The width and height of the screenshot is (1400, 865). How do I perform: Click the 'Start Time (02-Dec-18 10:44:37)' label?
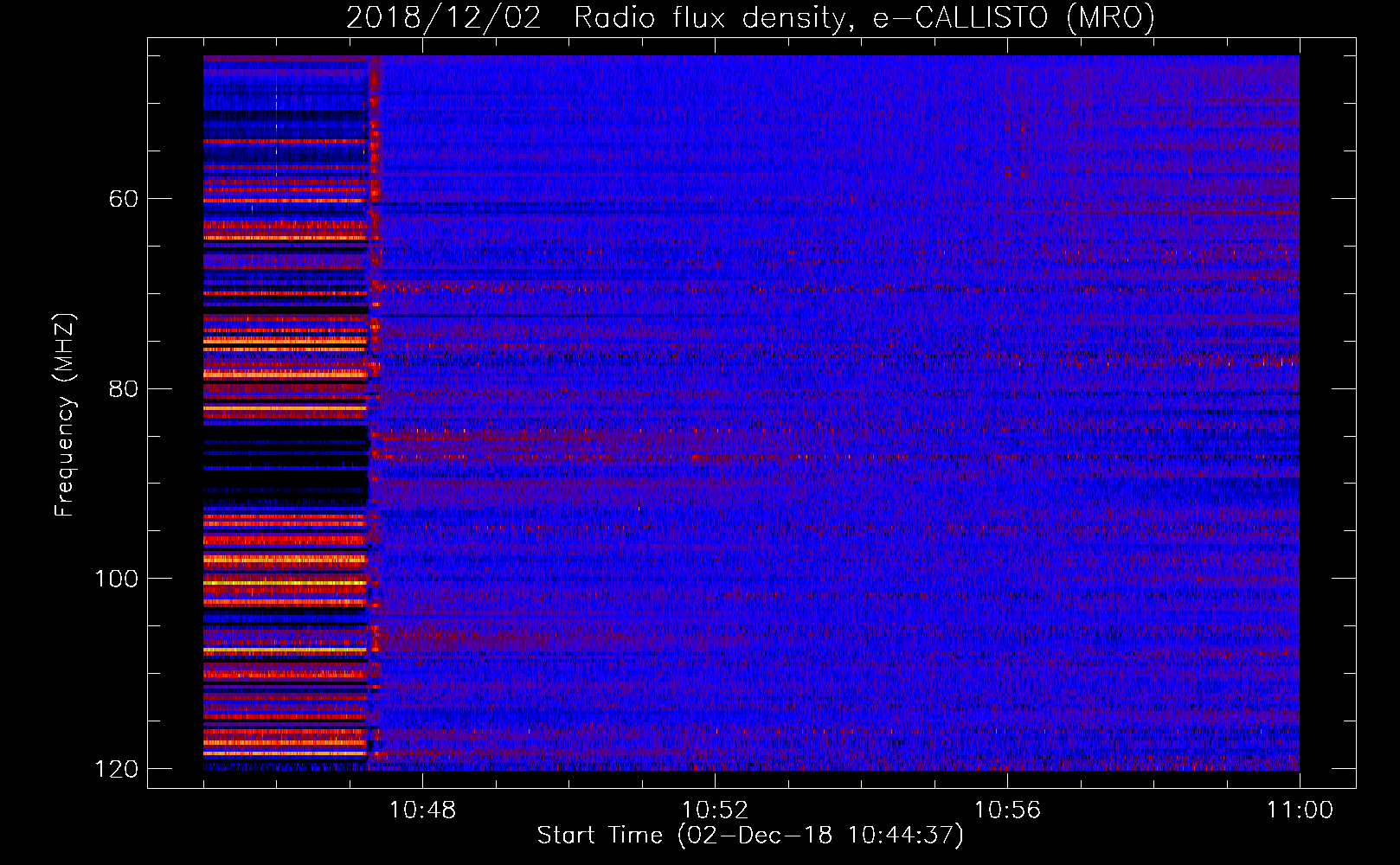[750, 836]
